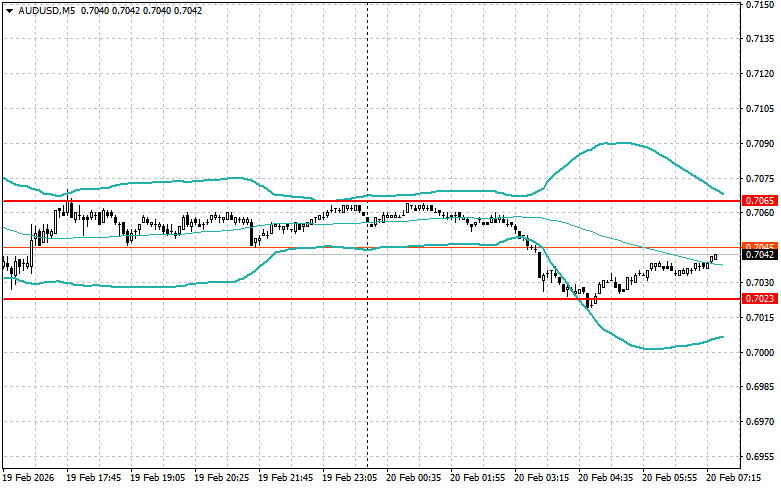Click the 0.6985 price axis label

(x=760, y=386)
